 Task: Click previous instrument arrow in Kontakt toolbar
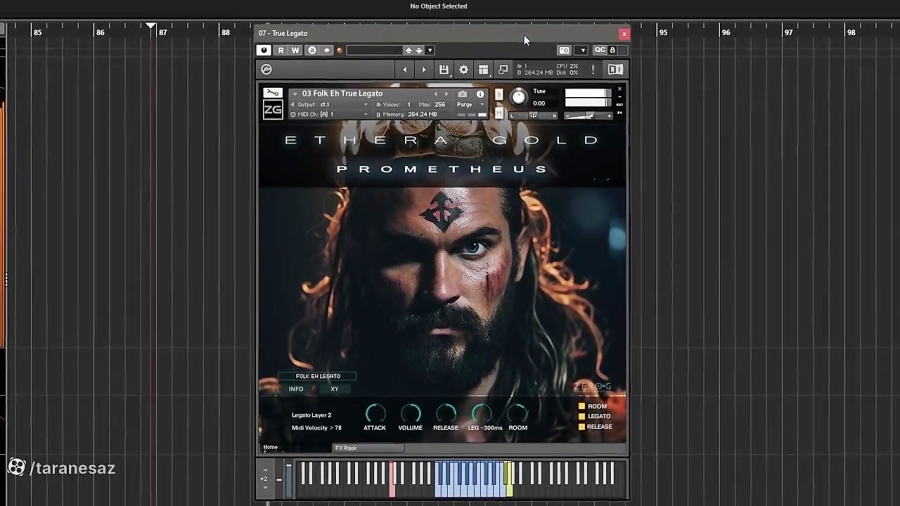click(405, 70)
